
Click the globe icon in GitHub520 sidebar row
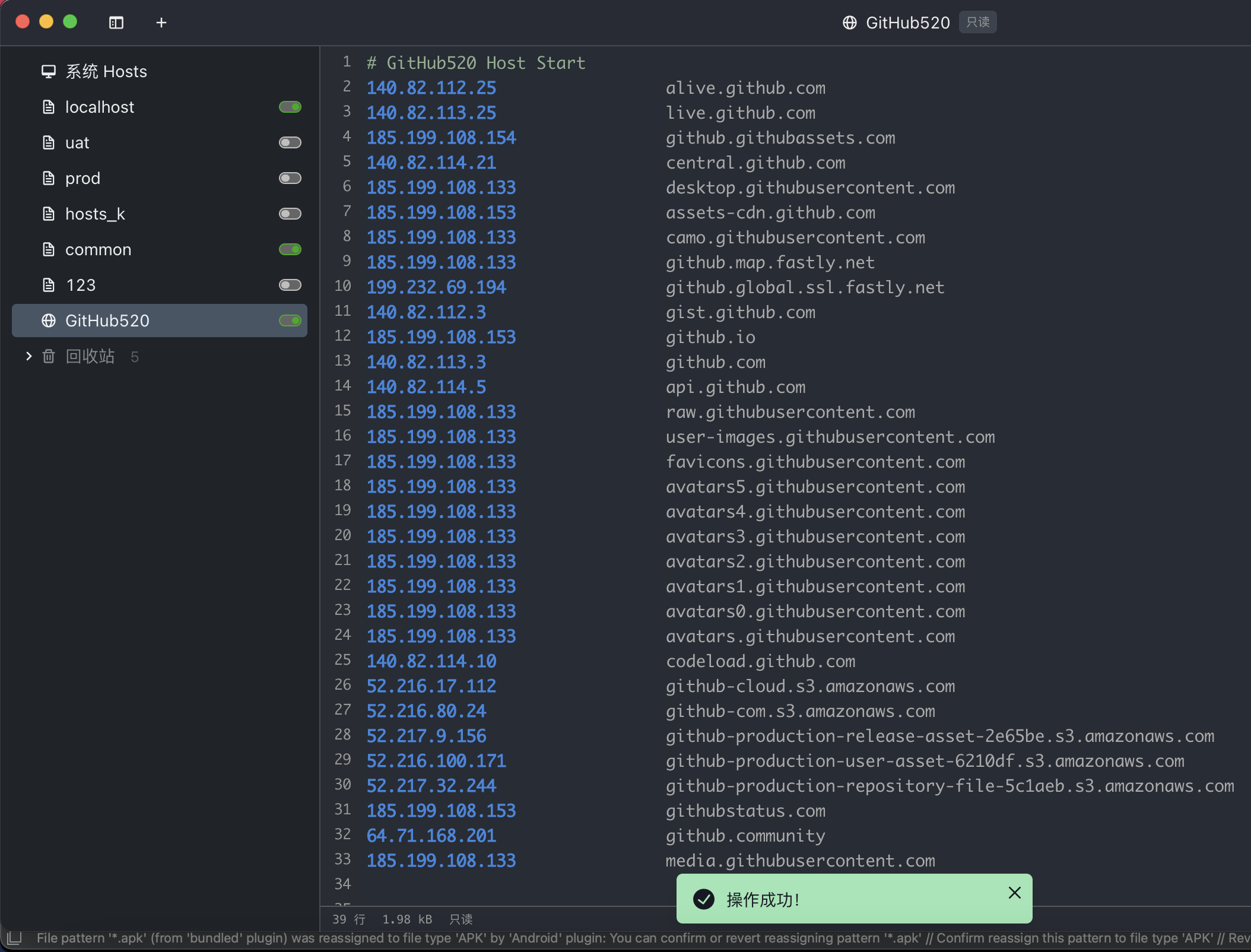coord(49,320)
